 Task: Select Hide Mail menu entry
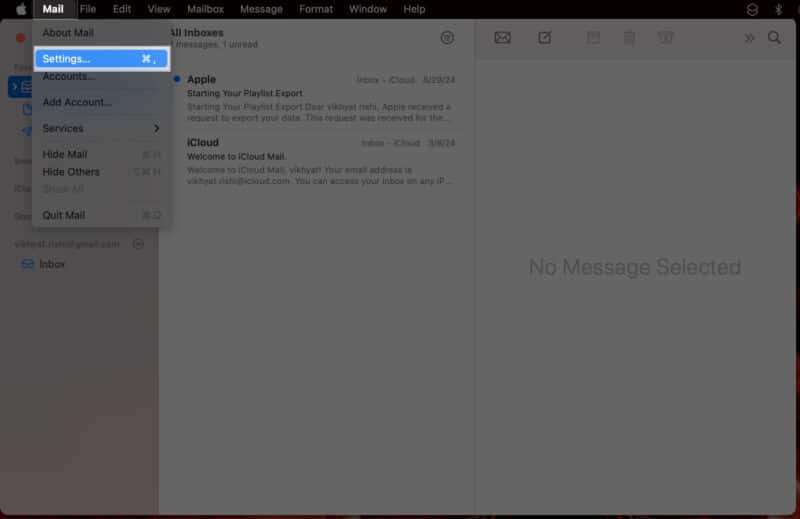click(101, 154)
